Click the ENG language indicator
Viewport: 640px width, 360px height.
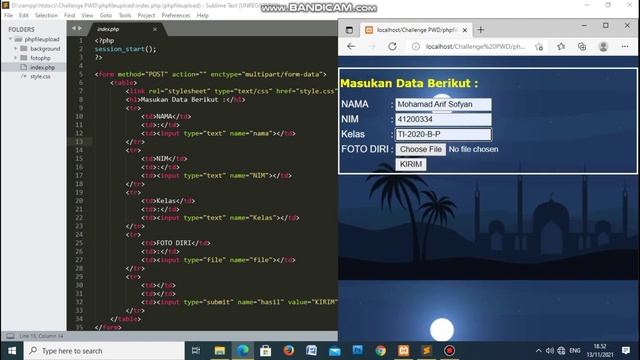(575, 351)
